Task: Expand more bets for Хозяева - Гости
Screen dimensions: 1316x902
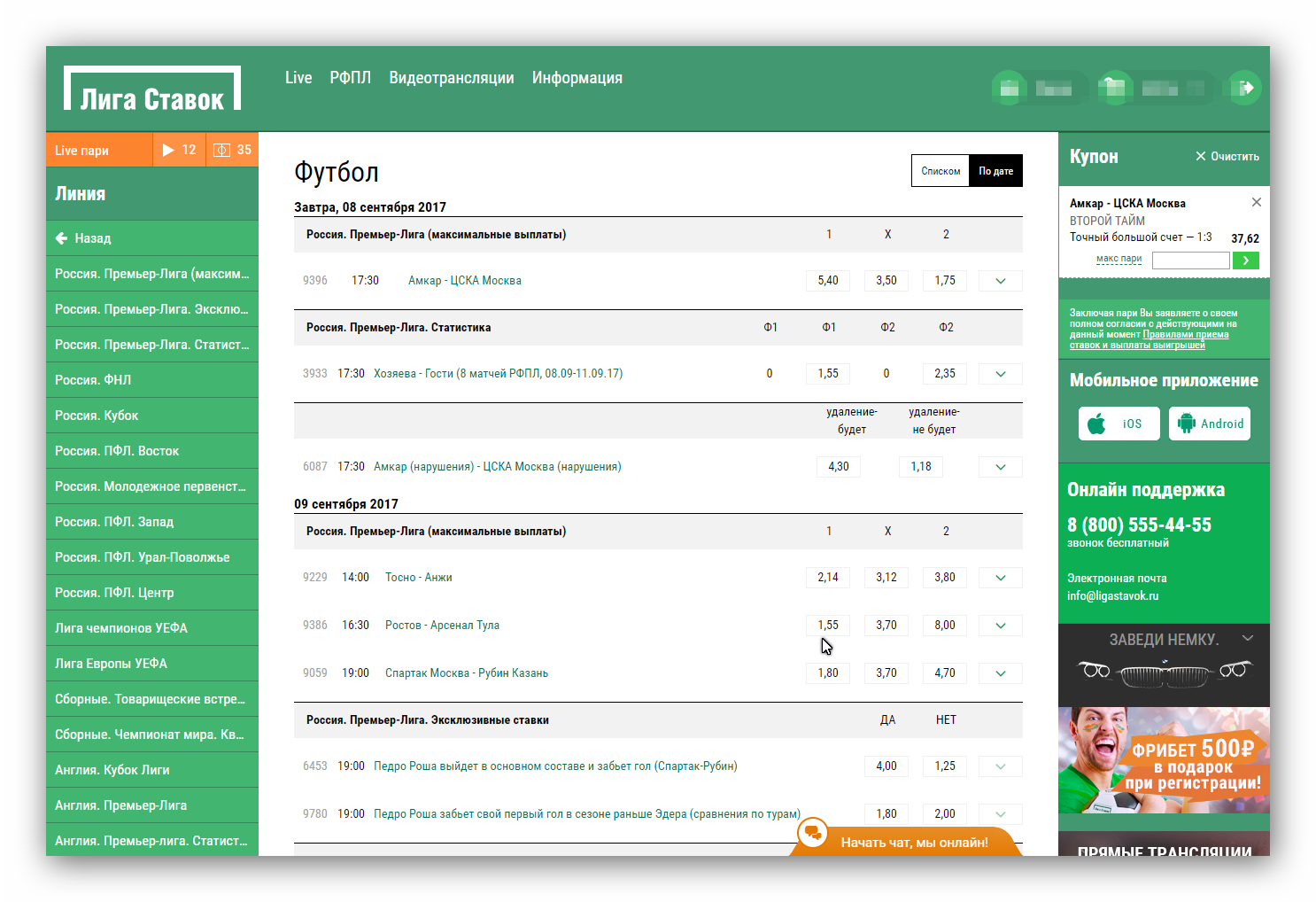Action: (x=1001, y=374)
